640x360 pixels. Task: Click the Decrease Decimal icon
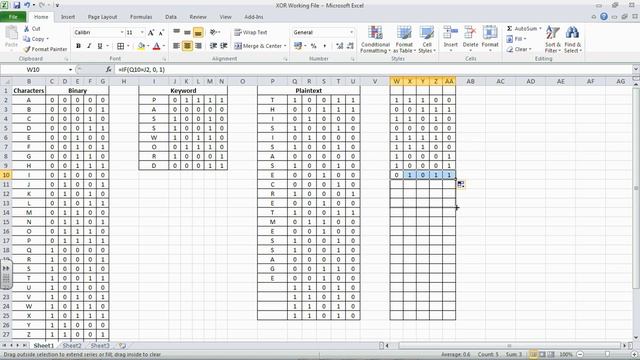350,46
